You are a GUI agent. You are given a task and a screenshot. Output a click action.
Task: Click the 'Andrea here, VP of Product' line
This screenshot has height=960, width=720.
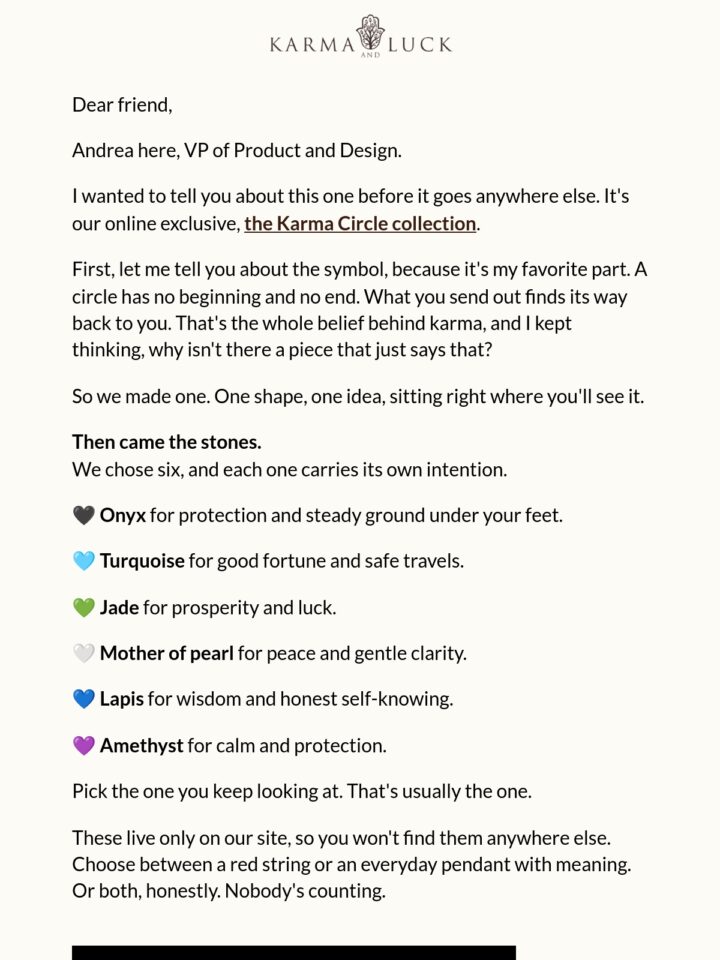coord(237,151)
